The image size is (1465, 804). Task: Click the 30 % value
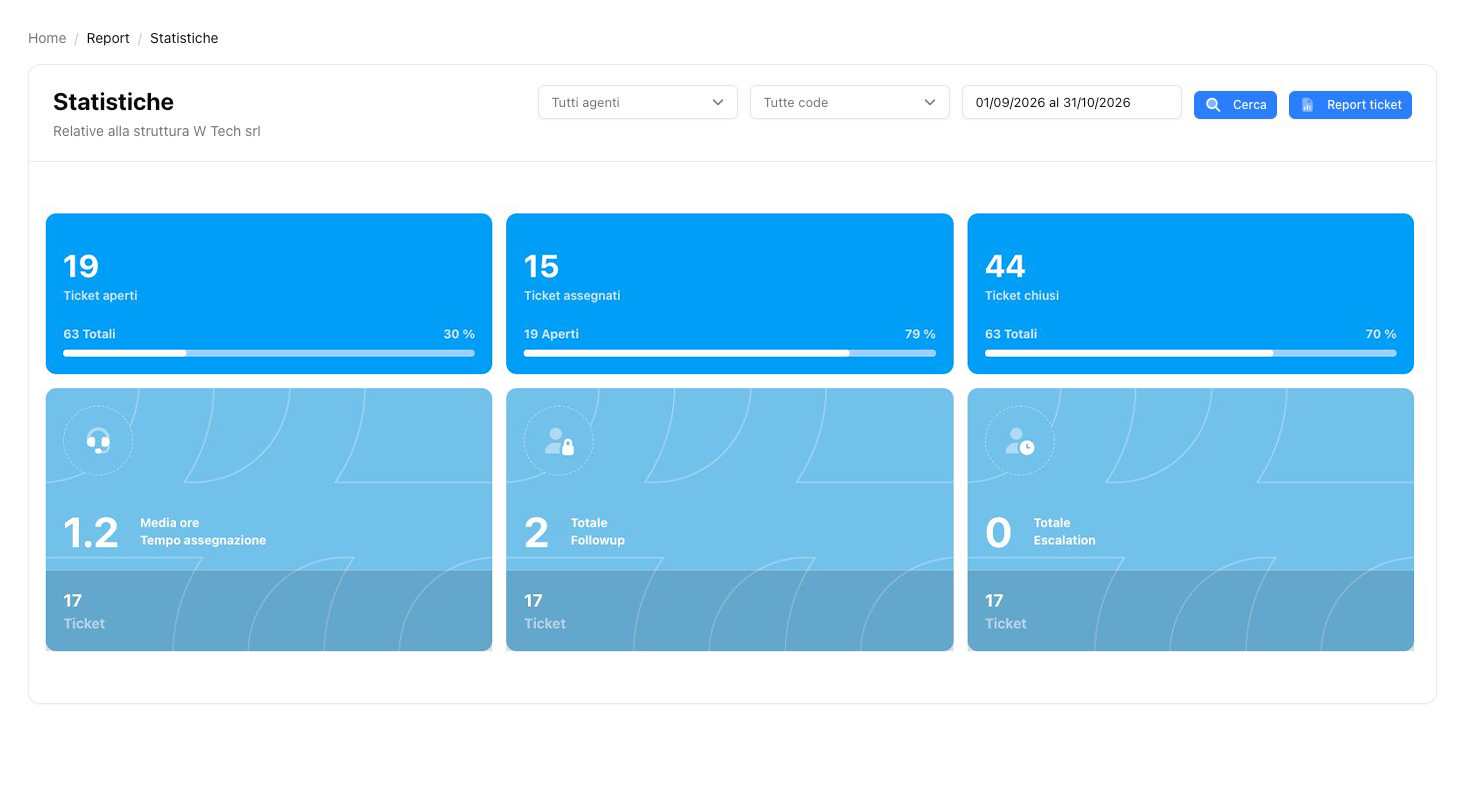[459, 334]
